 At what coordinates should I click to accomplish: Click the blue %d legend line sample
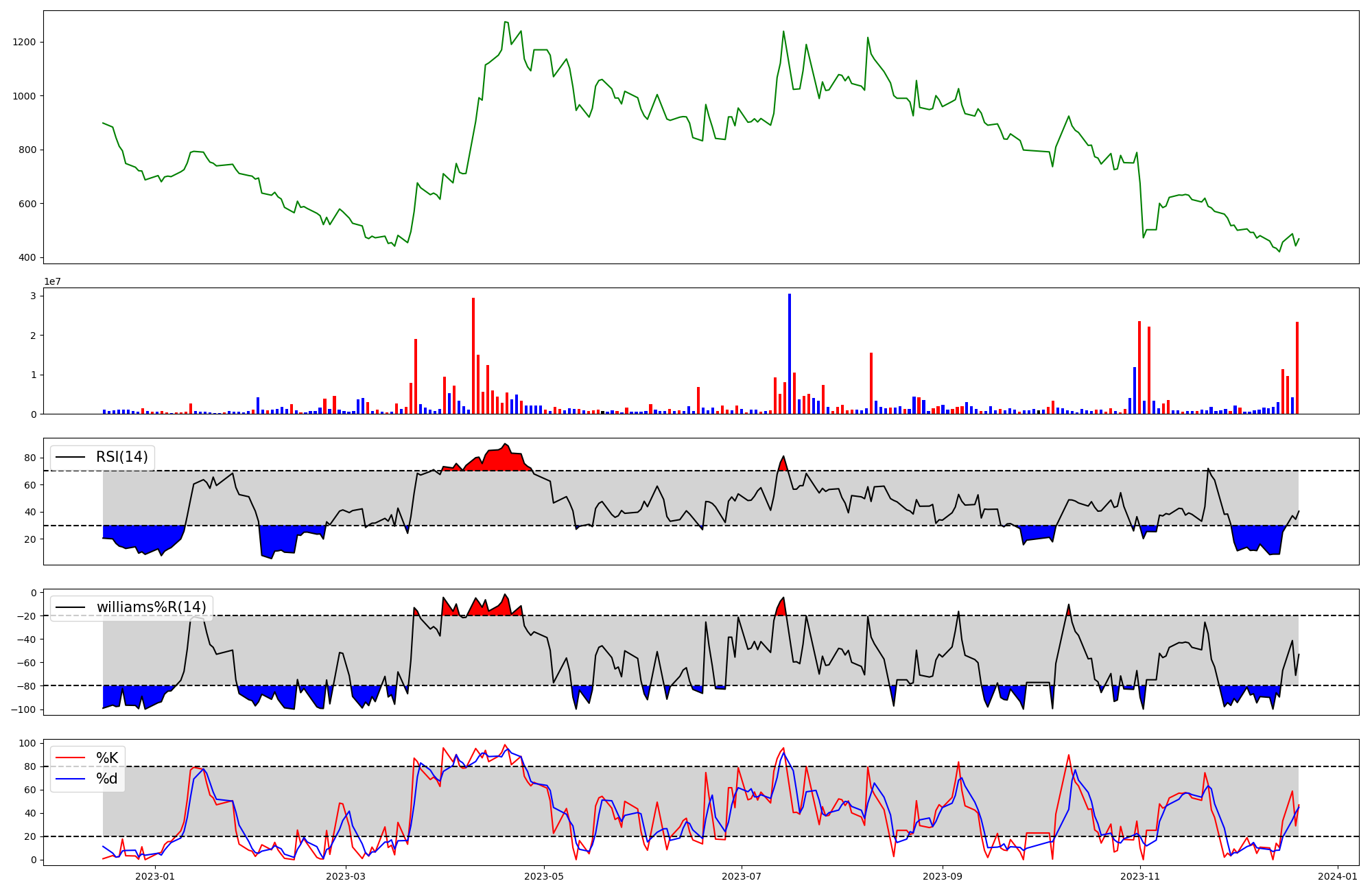[71, 779]
